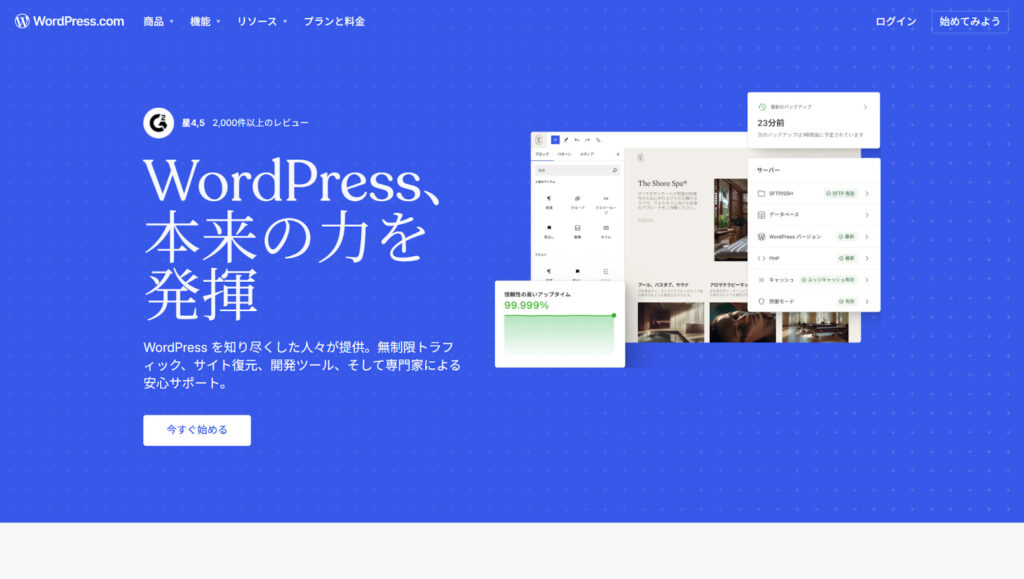Click the backup clock icon

[x=762, y=106]
